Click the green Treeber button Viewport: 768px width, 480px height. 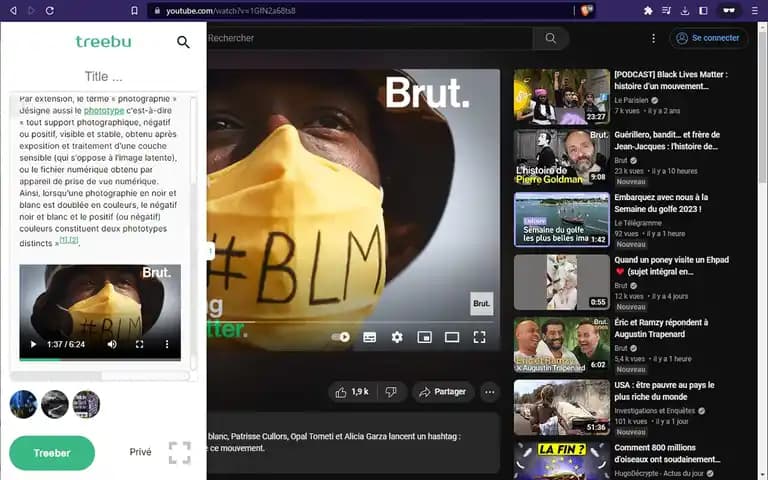[x=52, y=453]
